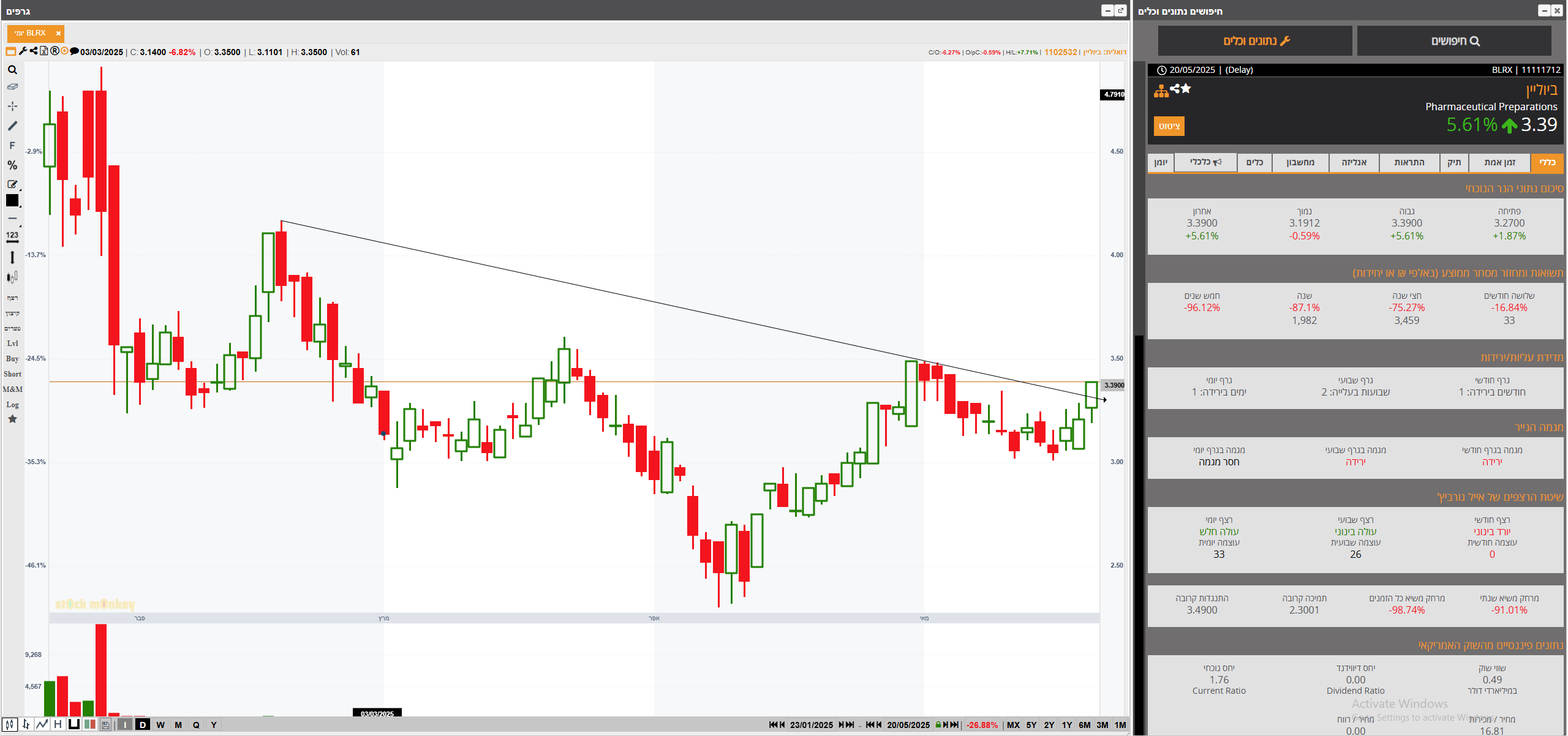Screen dimensions: 1568x736
Task: Switch to the אנליזה tab
Action: point(1354,162)
